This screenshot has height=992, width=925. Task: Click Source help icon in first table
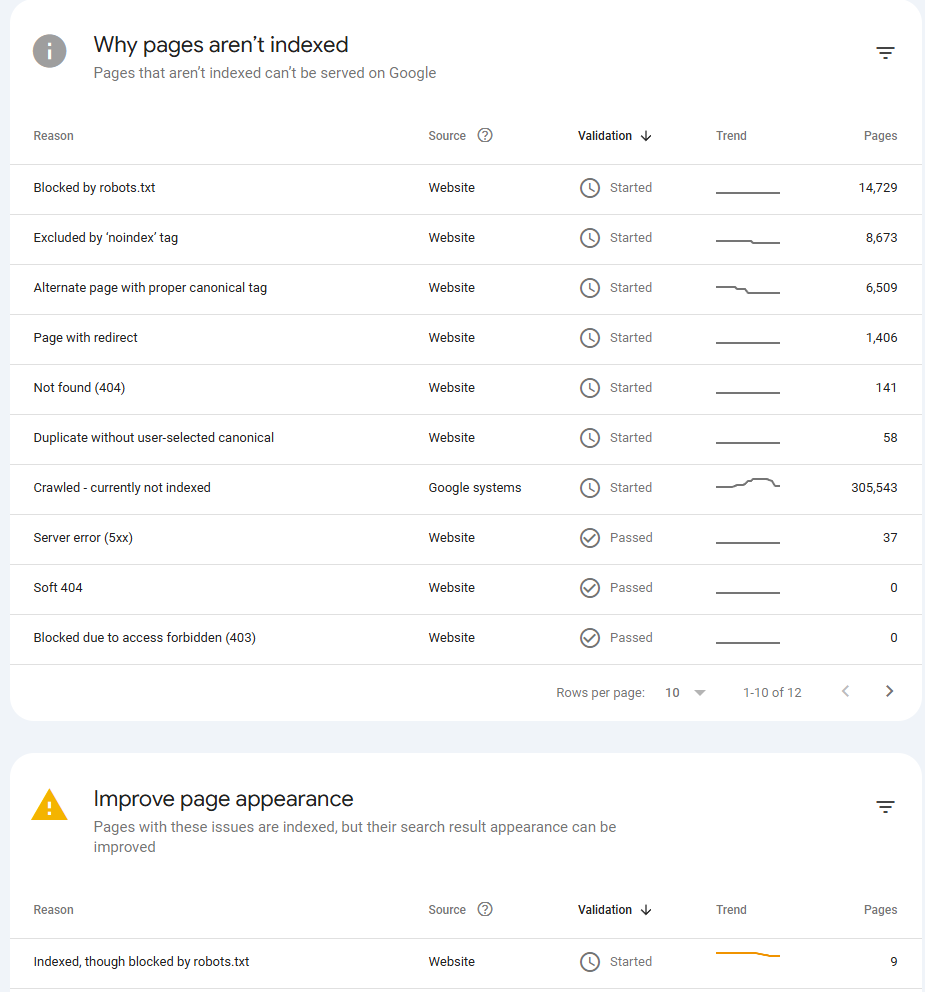485,136
